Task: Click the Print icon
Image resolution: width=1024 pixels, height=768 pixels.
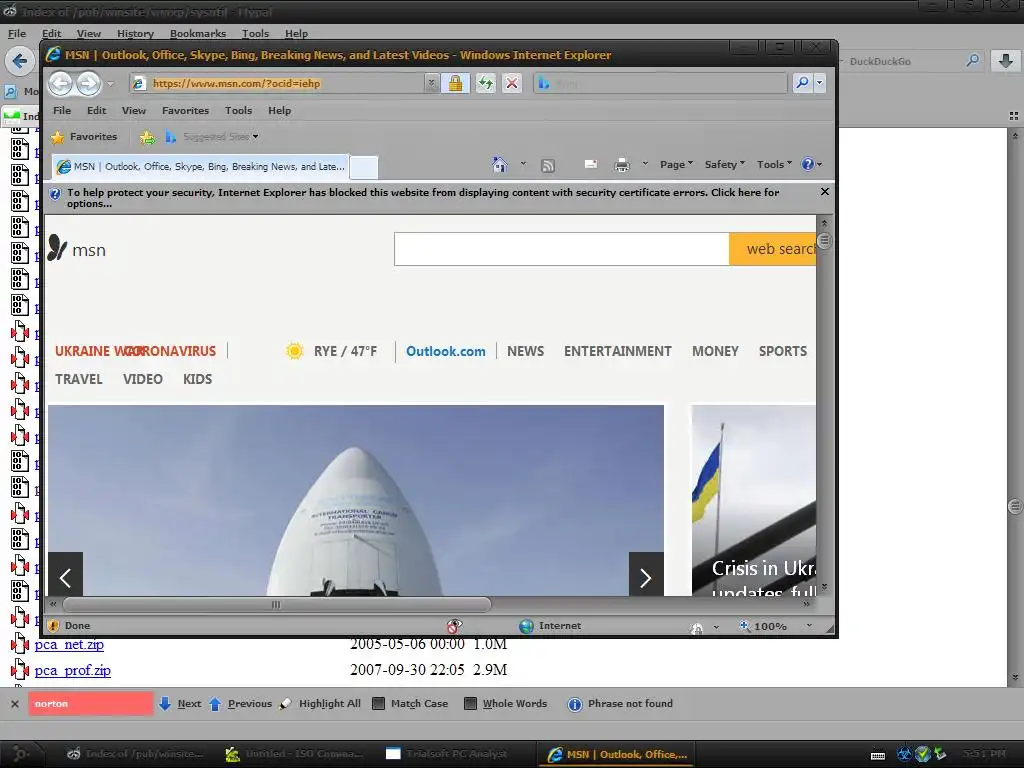Action: (x=622, y=165)
